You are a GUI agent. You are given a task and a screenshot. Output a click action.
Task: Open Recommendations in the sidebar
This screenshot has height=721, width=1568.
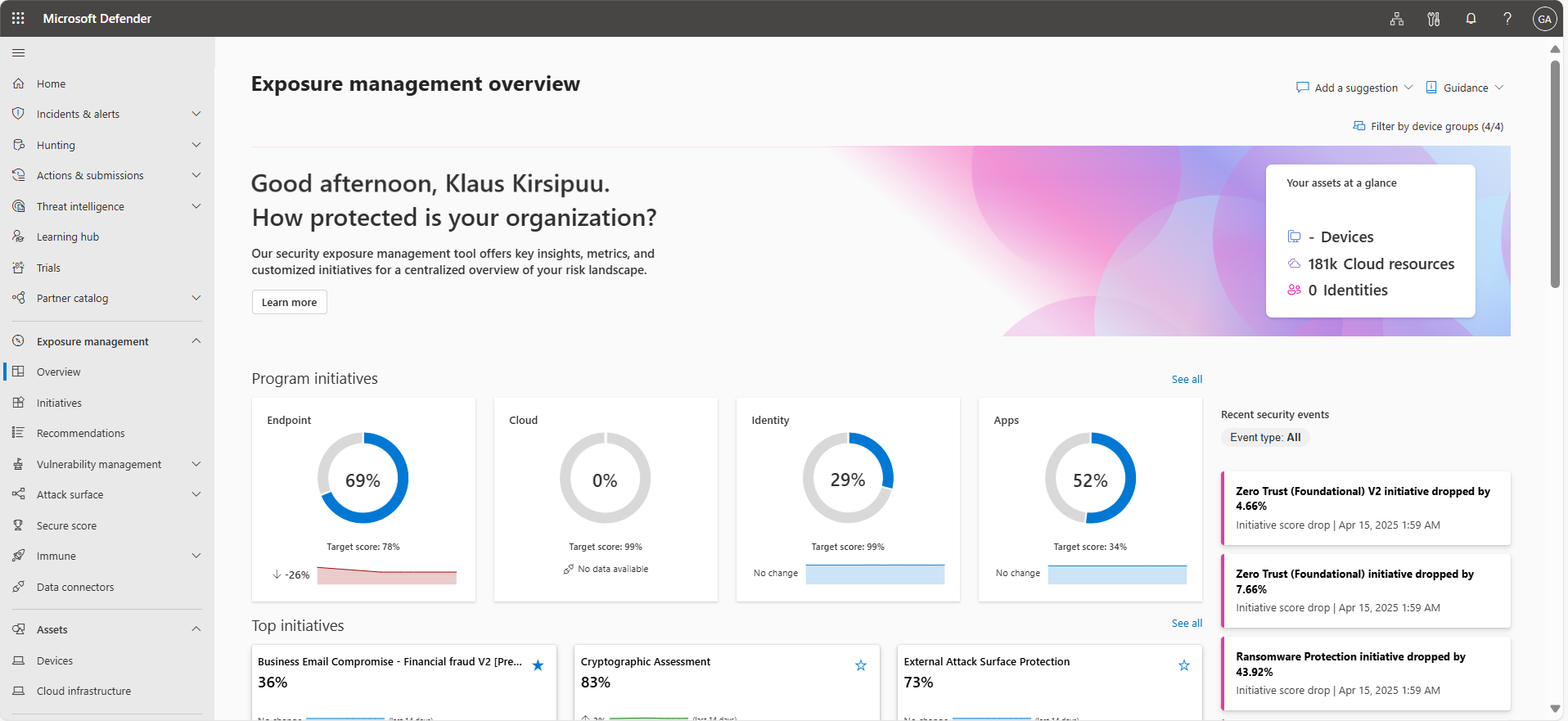pos(80,433)
